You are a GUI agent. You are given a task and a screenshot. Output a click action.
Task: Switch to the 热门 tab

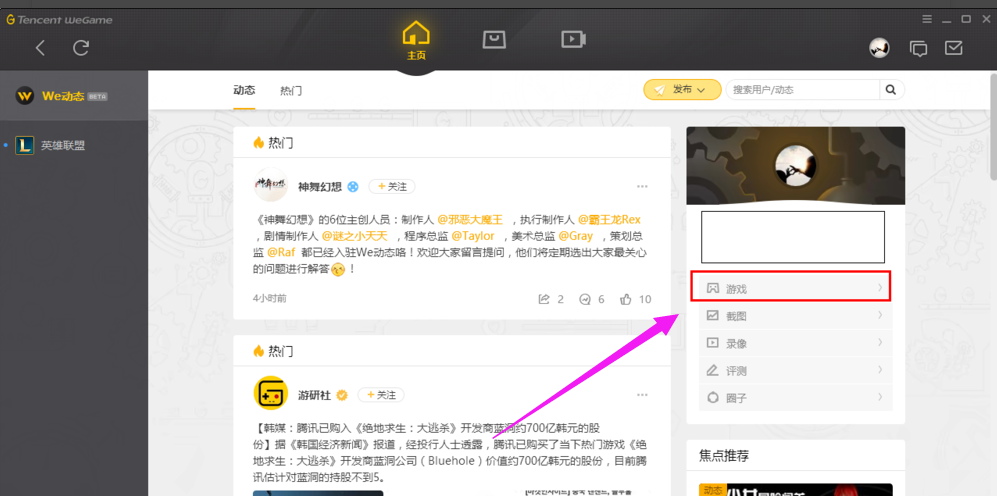point(291,90)
